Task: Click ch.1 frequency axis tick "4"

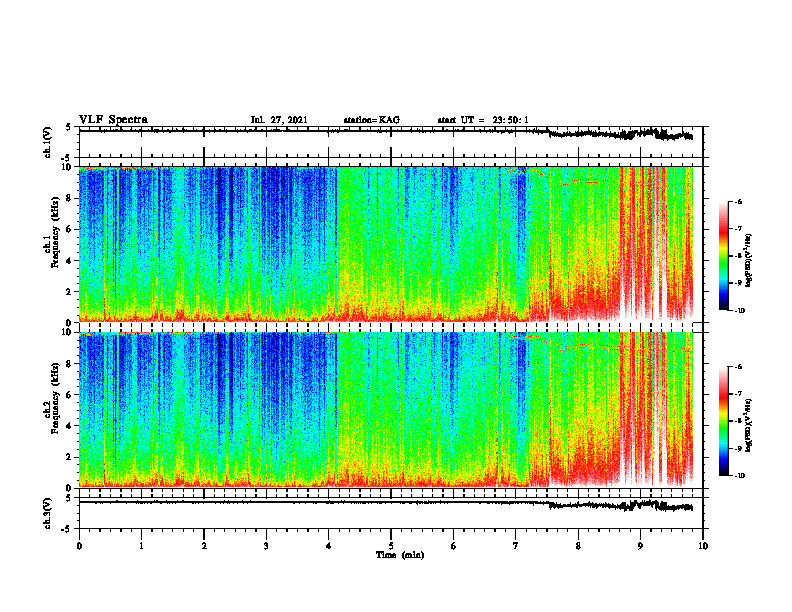Action: pos(70,261)
